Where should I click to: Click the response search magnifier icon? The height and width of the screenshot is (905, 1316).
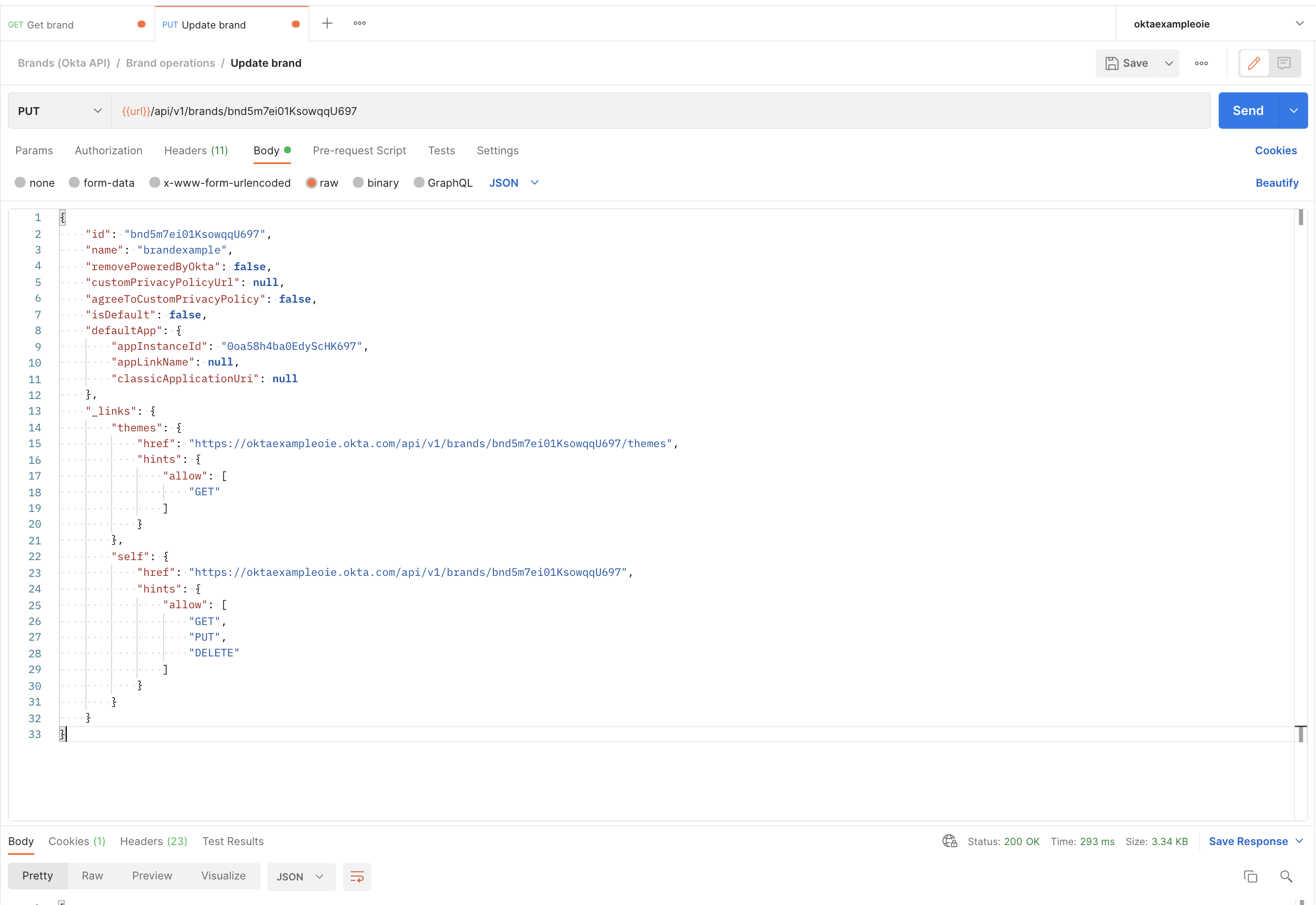coord(1286,877)
